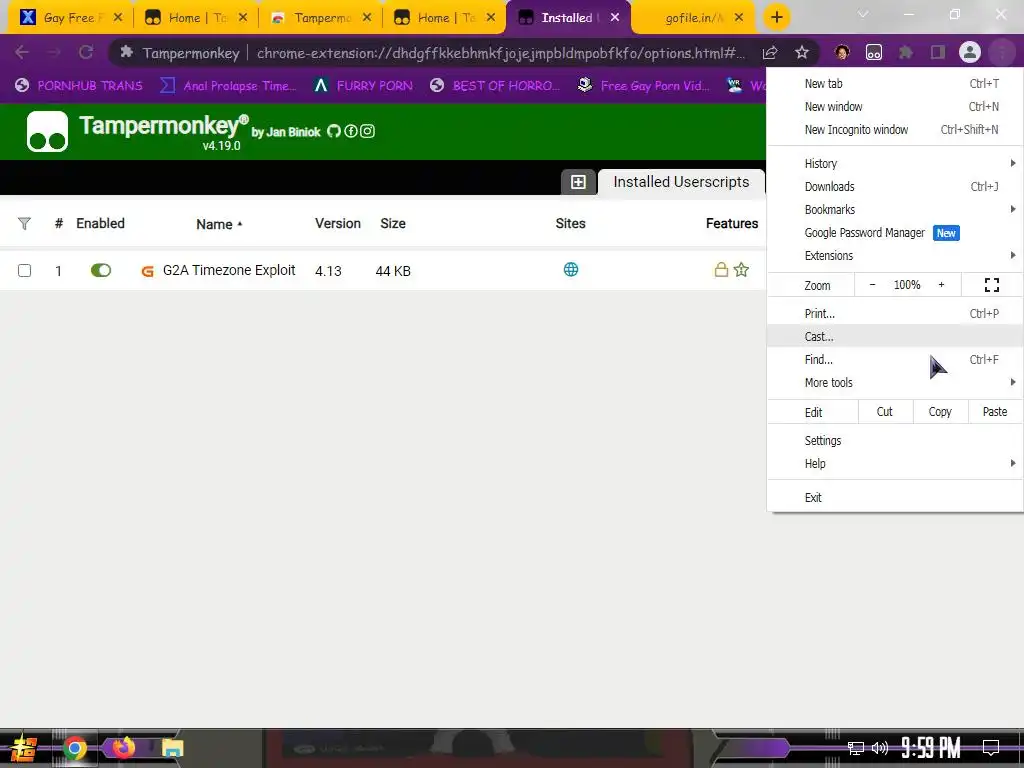Open Firefox from the taskbar
This screenshot has width=1024, height=768.
click(x=123, y=748)
